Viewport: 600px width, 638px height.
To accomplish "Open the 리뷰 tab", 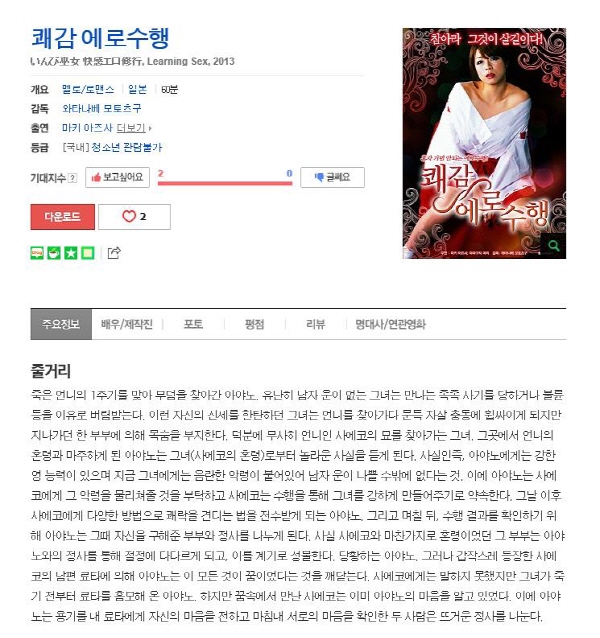I will [x=316, y=324].
